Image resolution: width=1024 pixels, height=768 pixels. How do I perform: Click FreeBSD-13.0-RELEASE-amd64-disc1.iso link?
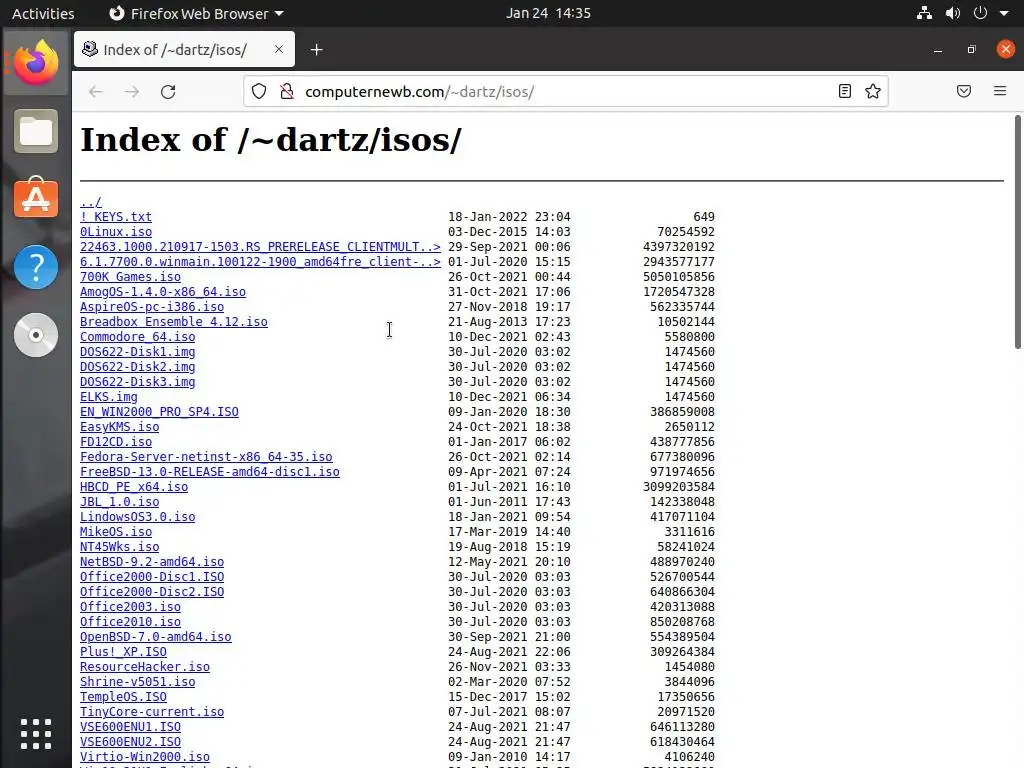point(210,472)
